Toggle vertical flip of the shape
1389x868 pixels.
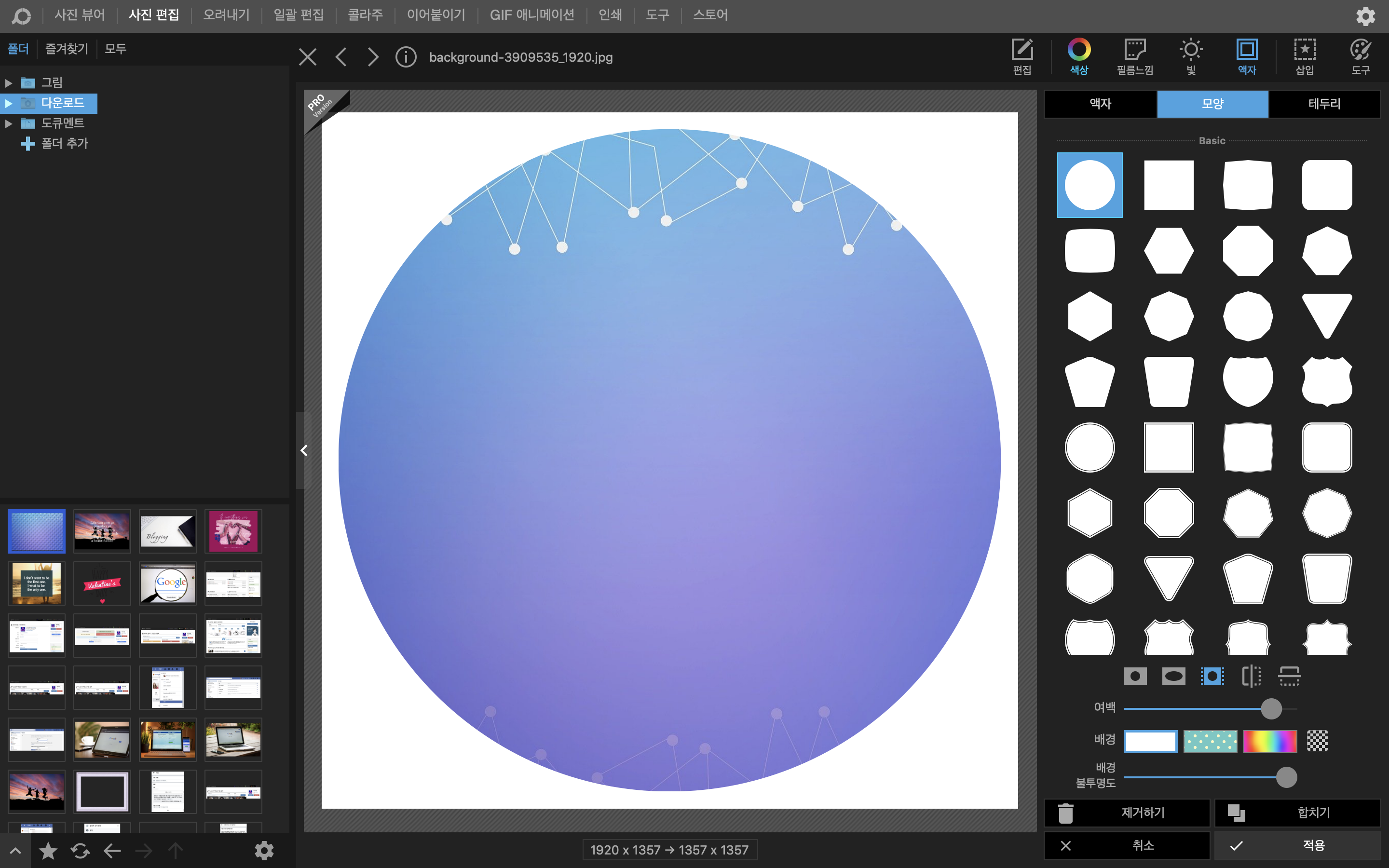tap(1289, 676)
